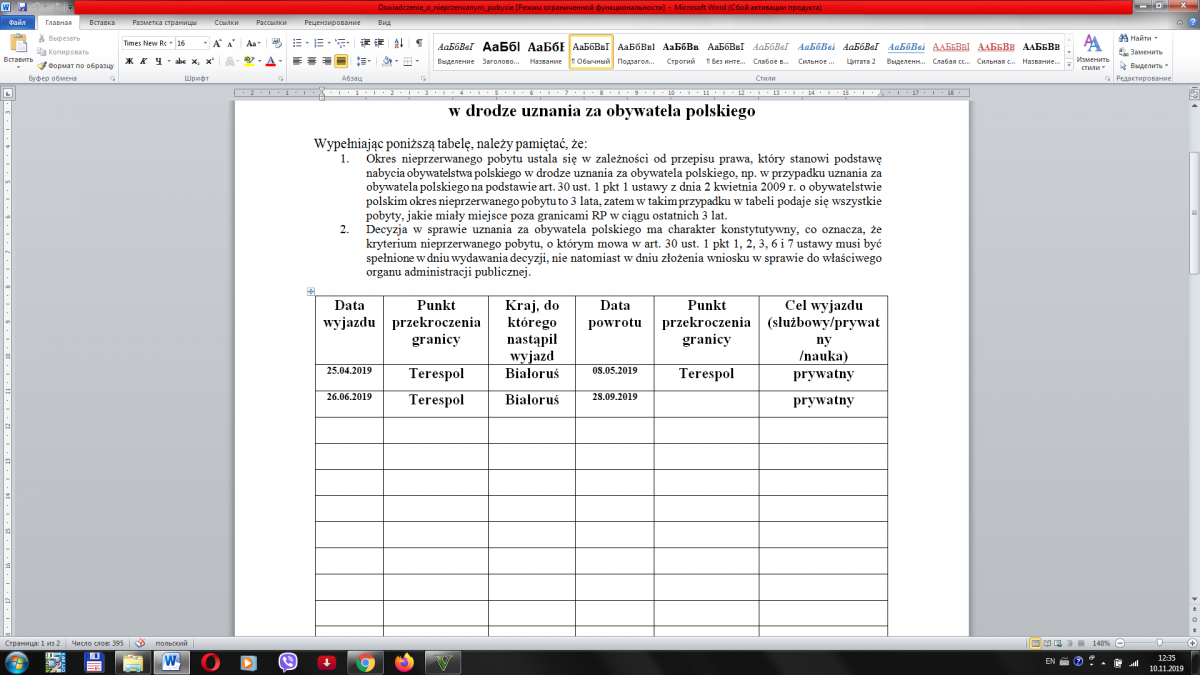Expand the styles gallery list

(x=1069, y=63)
